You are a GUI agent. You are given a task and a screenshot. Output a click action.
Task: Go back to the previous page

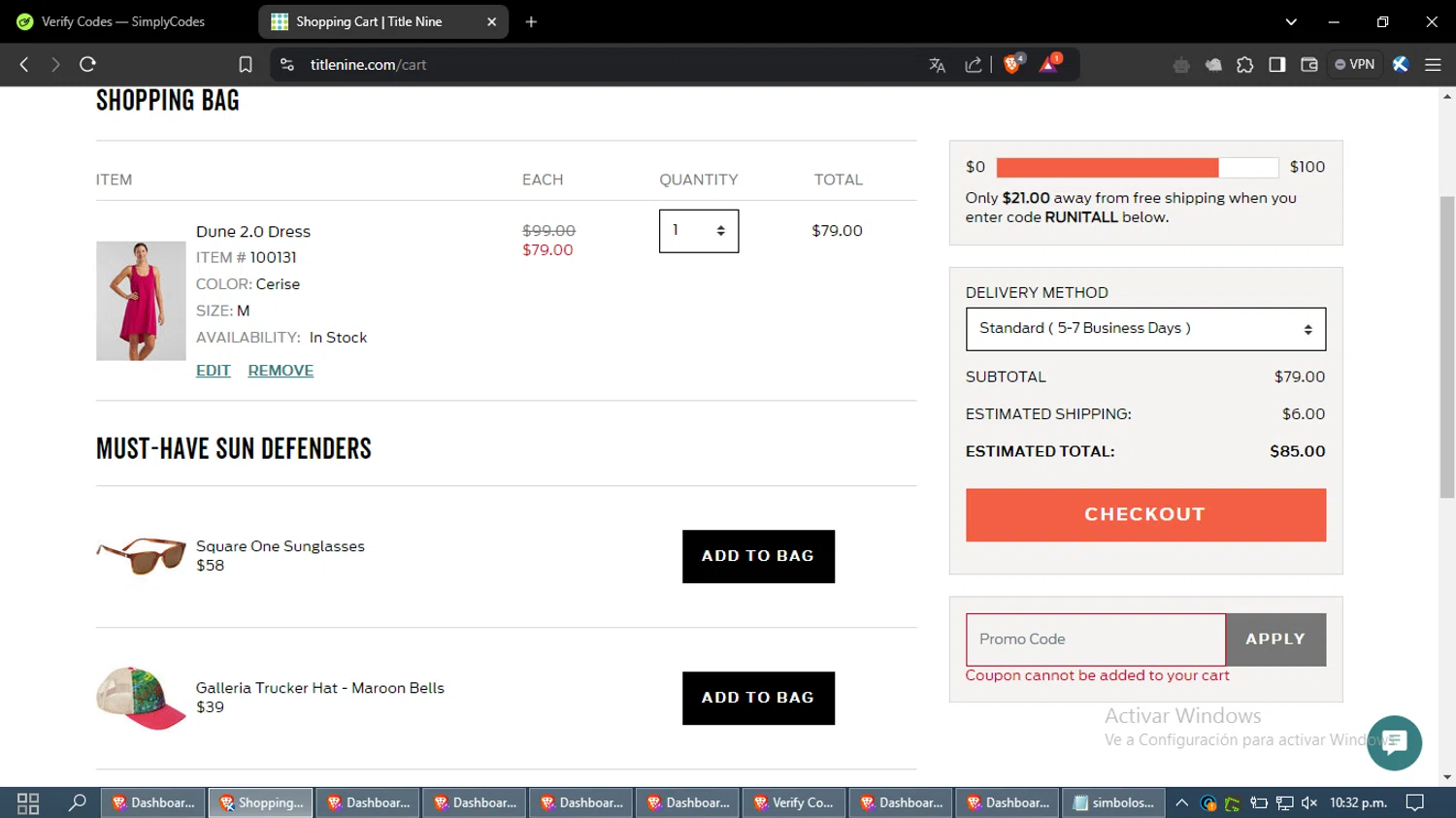[24, 64]
